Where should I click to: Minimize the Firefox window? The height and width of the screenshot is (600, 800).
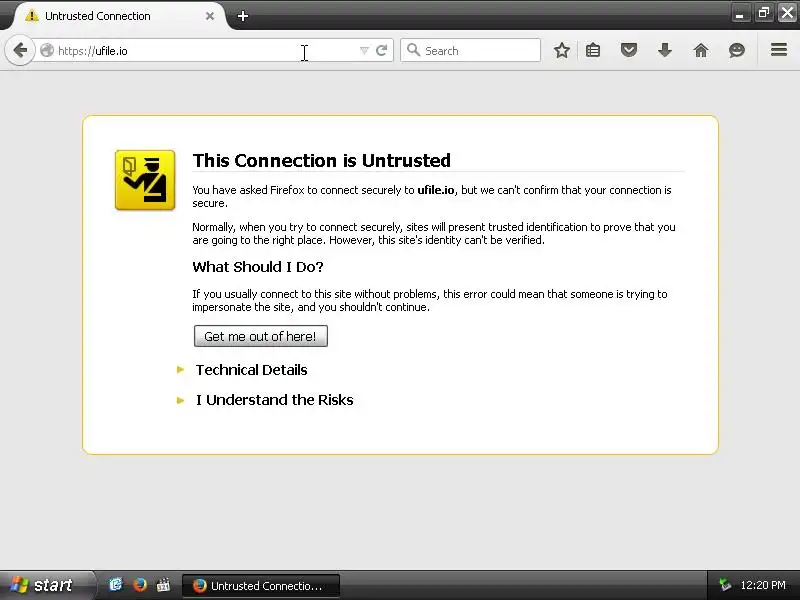tap(740, 13)
